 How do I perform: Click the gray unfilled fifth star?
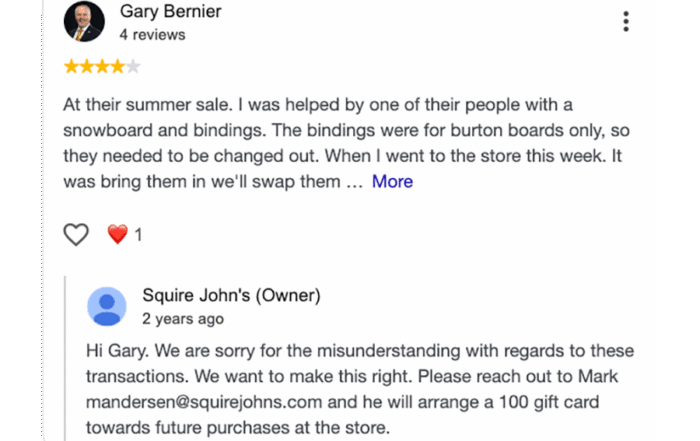pos(133,67)
